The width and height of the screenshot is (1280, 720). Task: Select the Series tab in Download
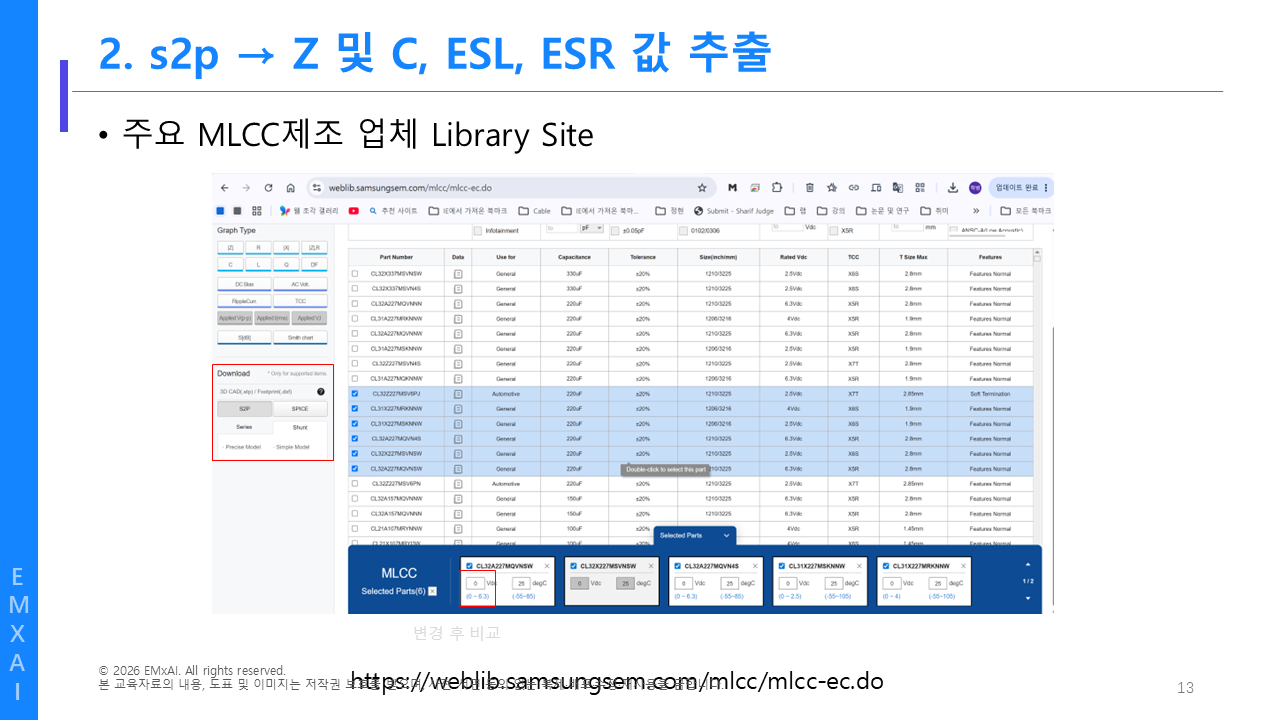point(244,427)
